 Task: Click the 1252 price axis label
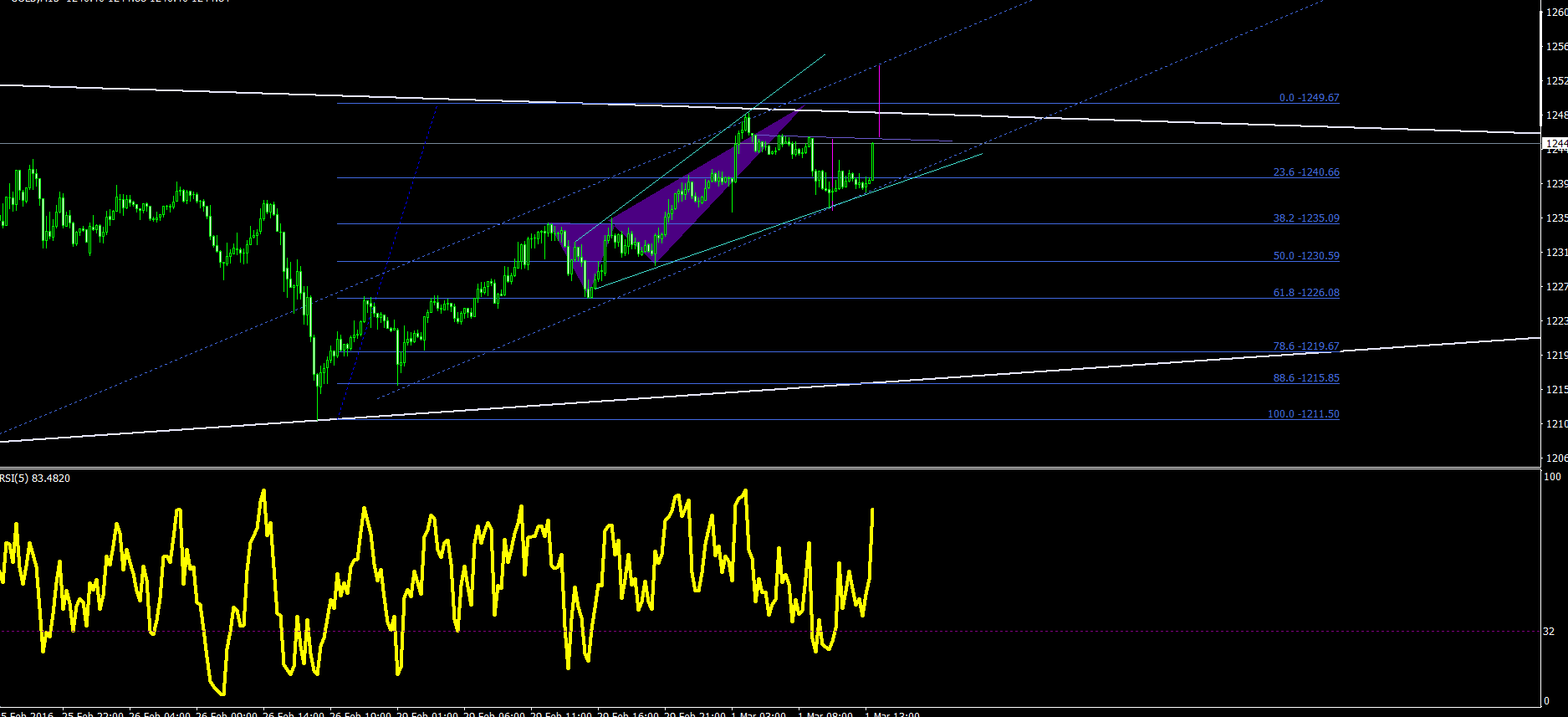(1556, 81)
